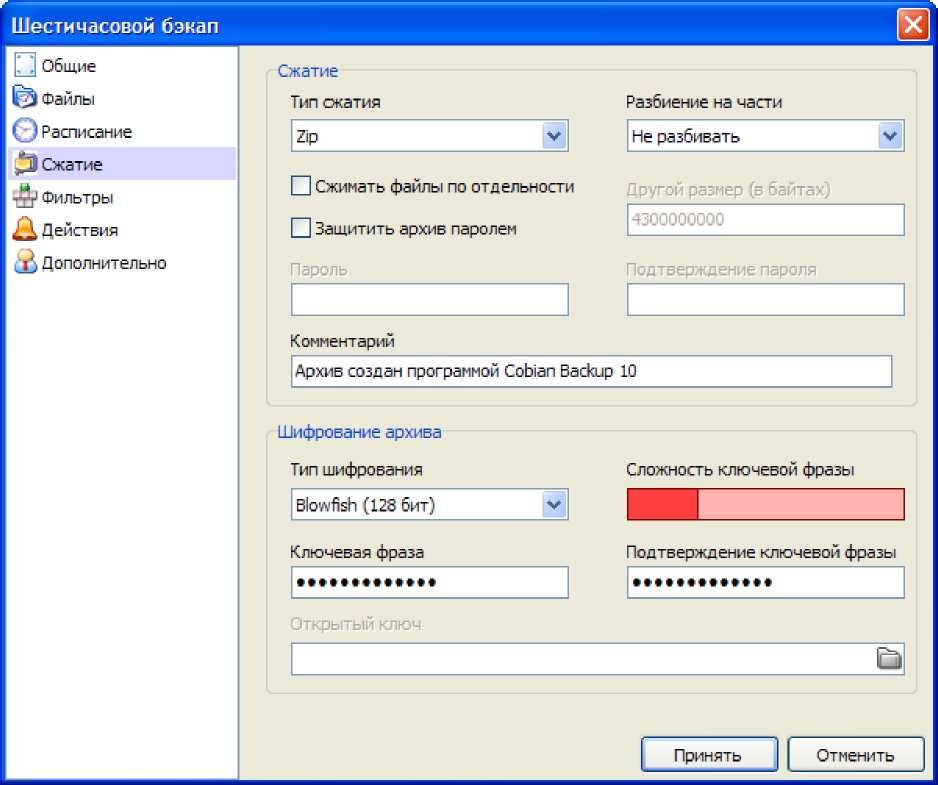This screenshot has height=785, width=938.
Task: Click the window title Шестичасовой бэкап
Action: click(115, 26)
